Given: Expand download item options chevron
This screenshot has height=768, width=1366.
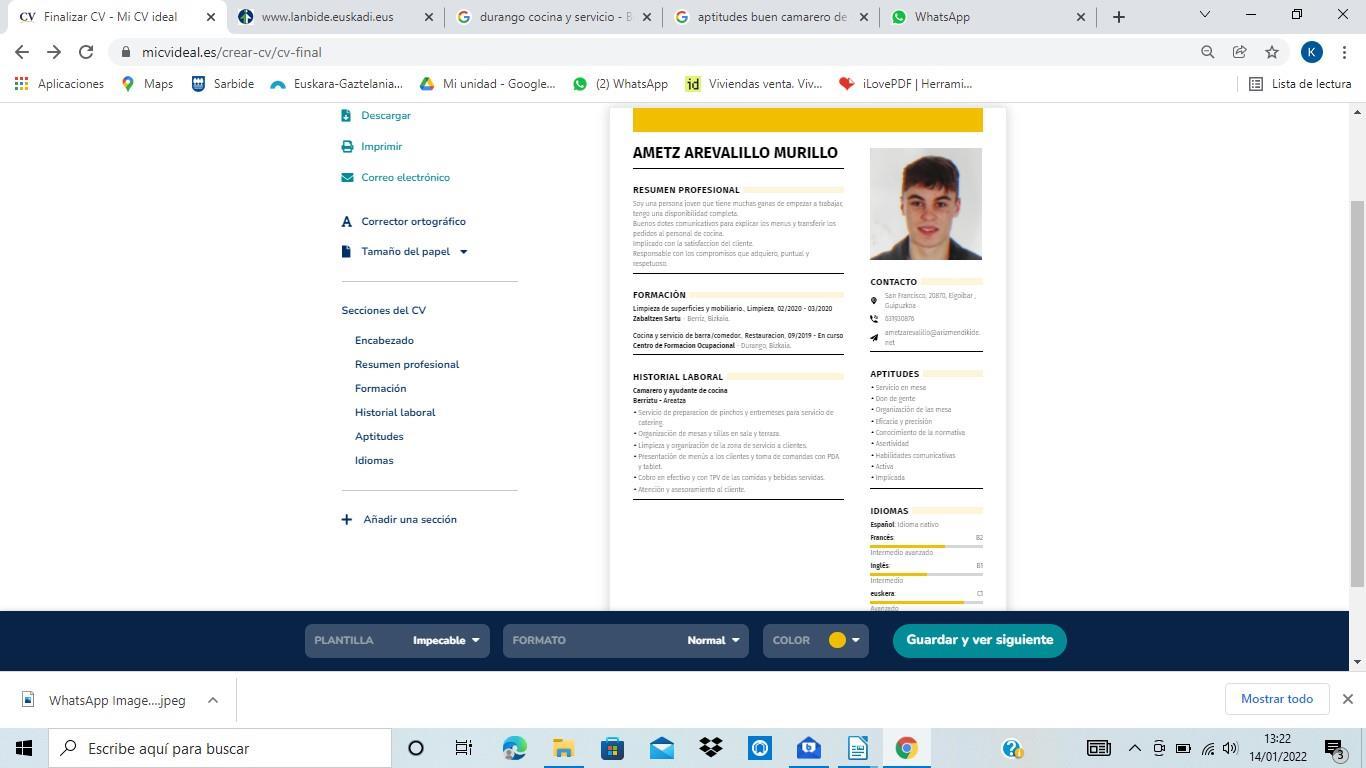Looking at the screenshot, I should [212, 700].
